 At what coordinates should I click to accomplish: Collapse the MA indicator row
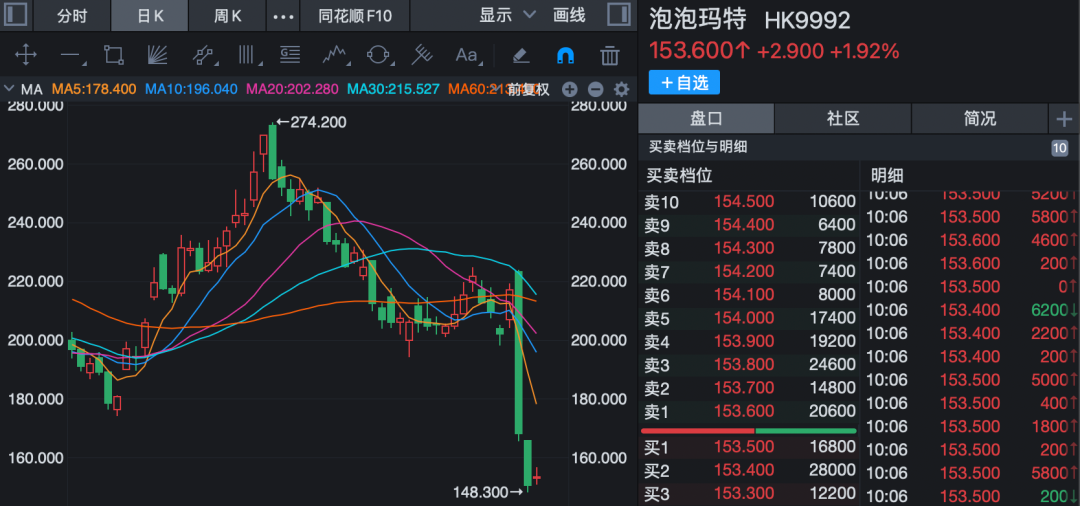pos(10,89)
